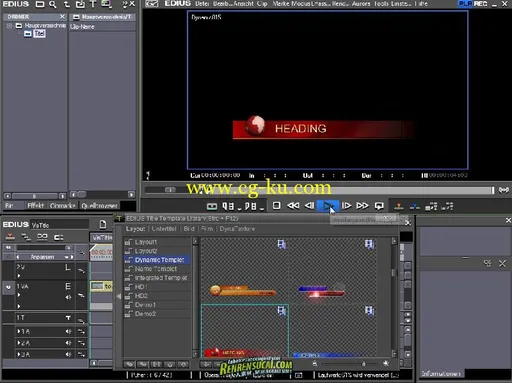Click the player position scrub bar
512x383 pixels.
[319, 190]
